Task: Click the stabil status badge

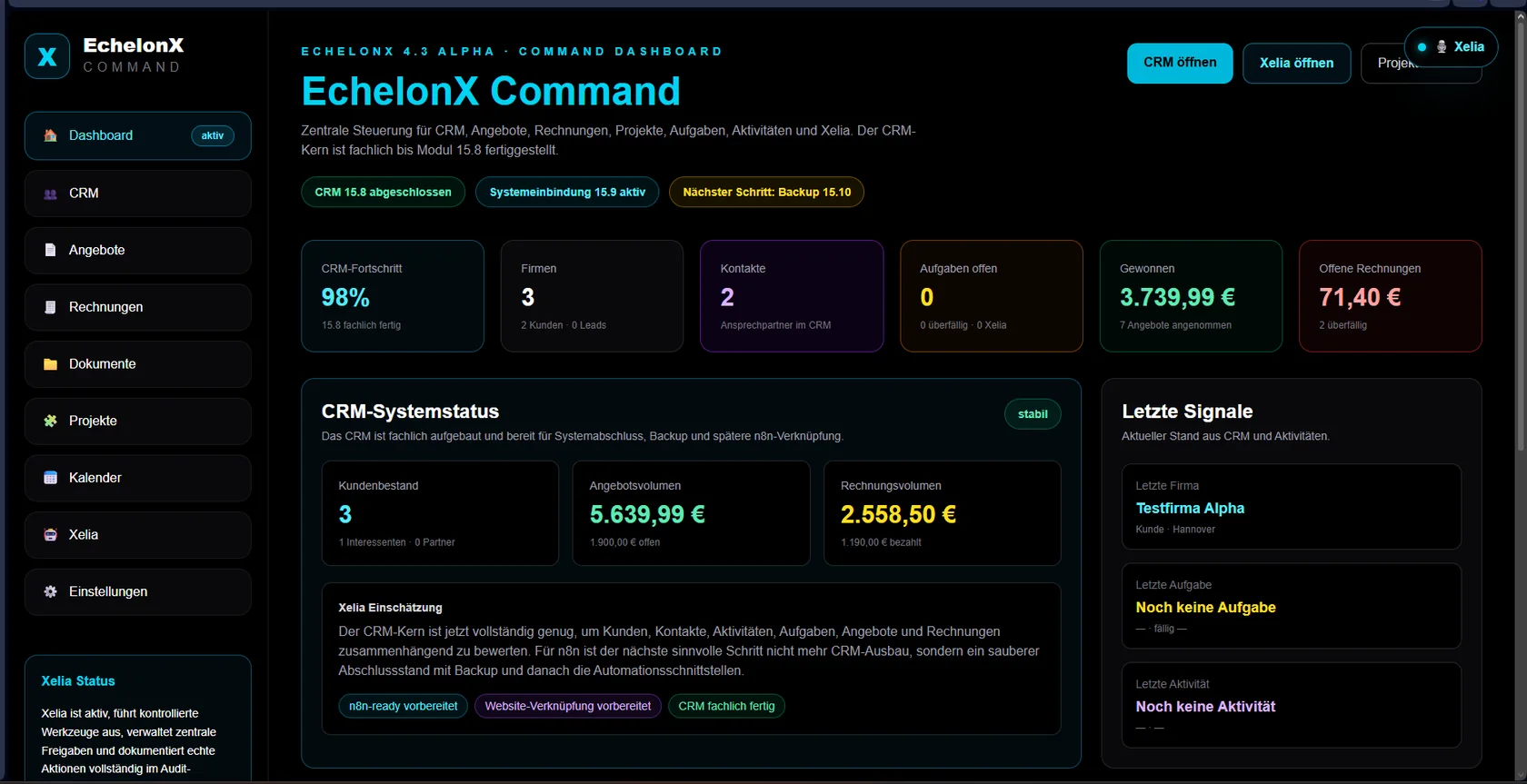Action: point(1033,414)
